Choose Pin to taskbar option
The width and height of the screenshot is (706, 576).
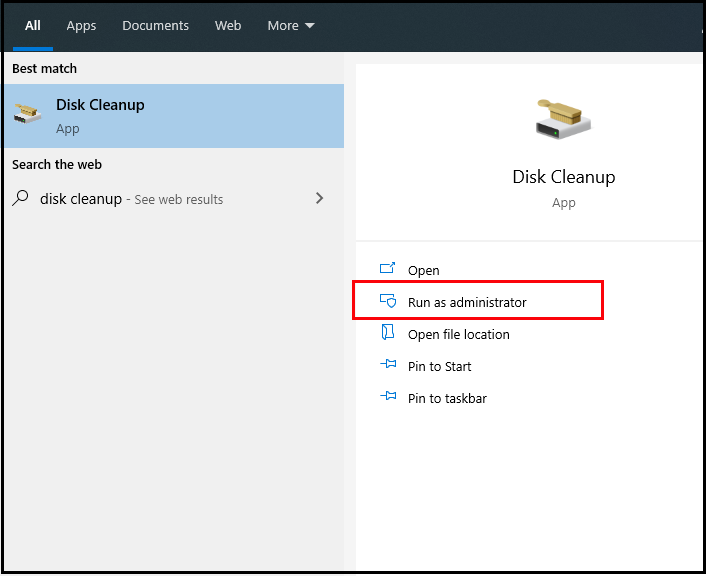447,399
